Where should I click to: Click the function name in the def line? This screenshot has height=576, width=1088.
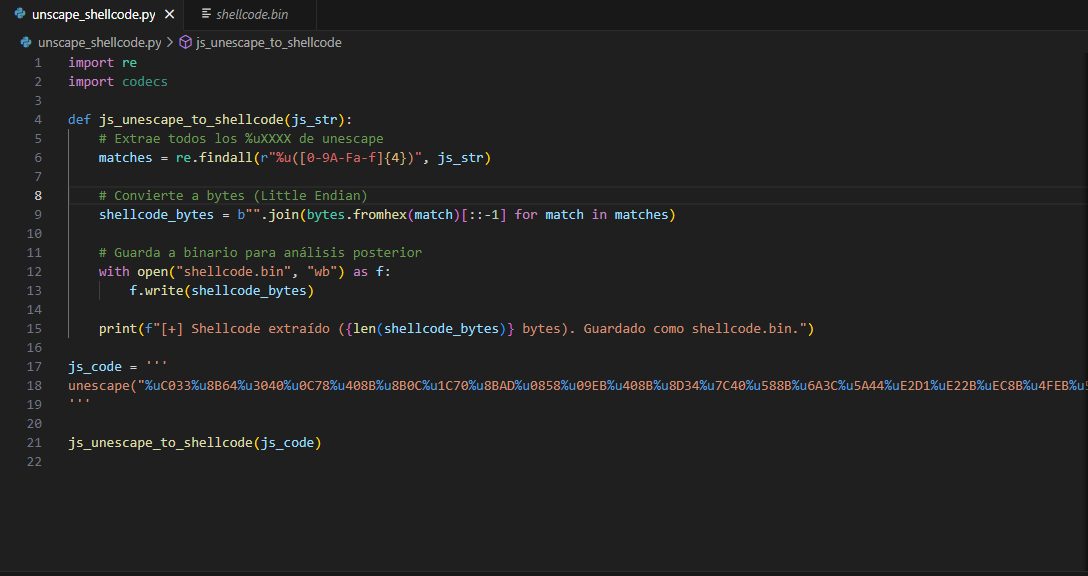tap(191, 119)
